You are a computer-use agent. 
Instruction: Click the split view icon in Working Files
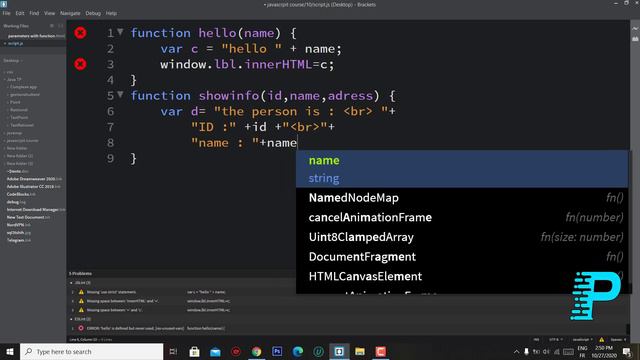60,26
